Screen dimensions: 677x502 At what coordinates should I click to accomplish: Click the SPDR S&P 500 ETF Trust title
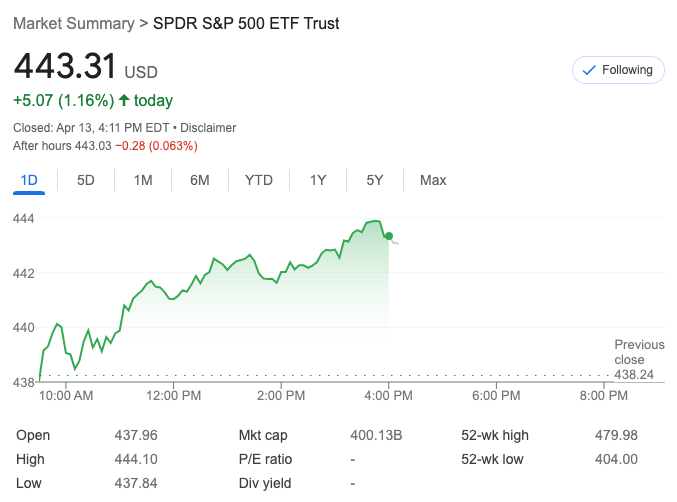pyautogui.click(x=246, y=22)
